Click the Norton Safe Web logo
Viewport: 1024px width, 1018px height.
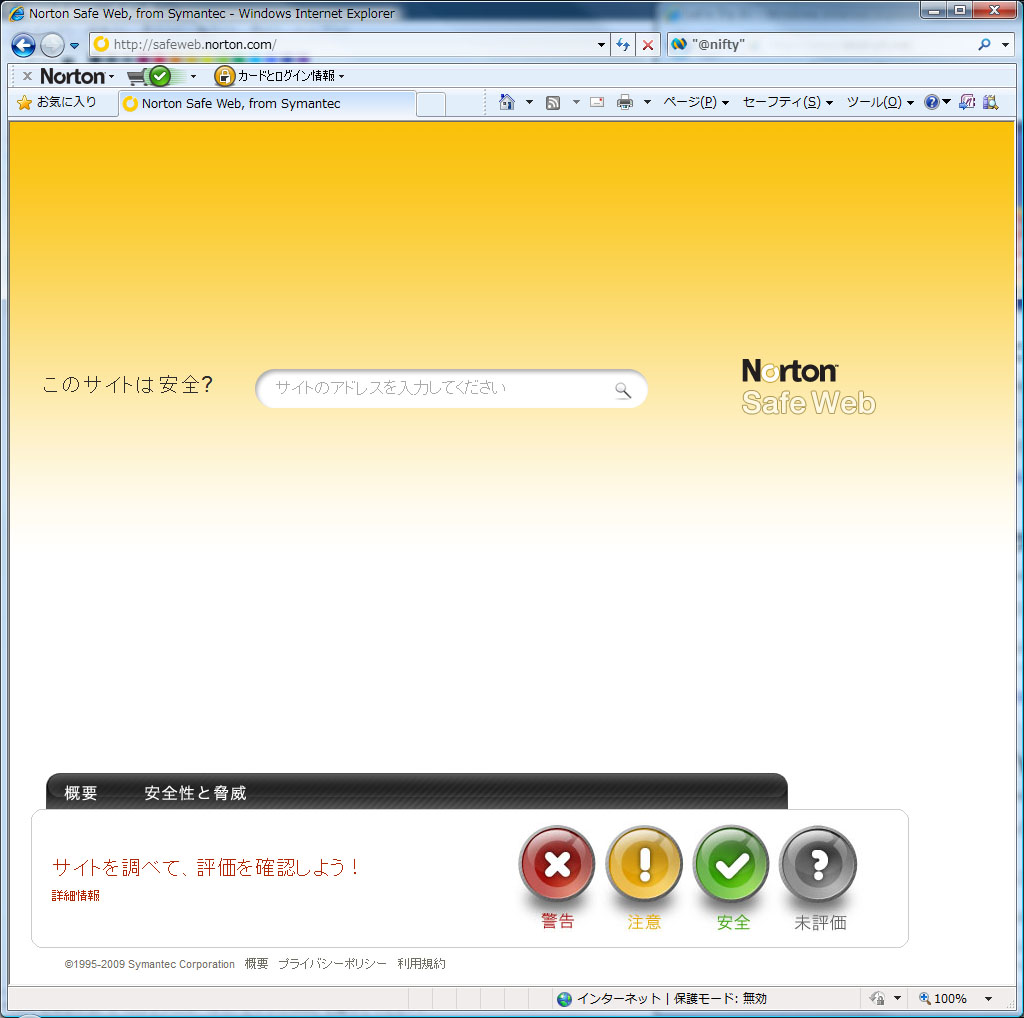coord(808,387)
